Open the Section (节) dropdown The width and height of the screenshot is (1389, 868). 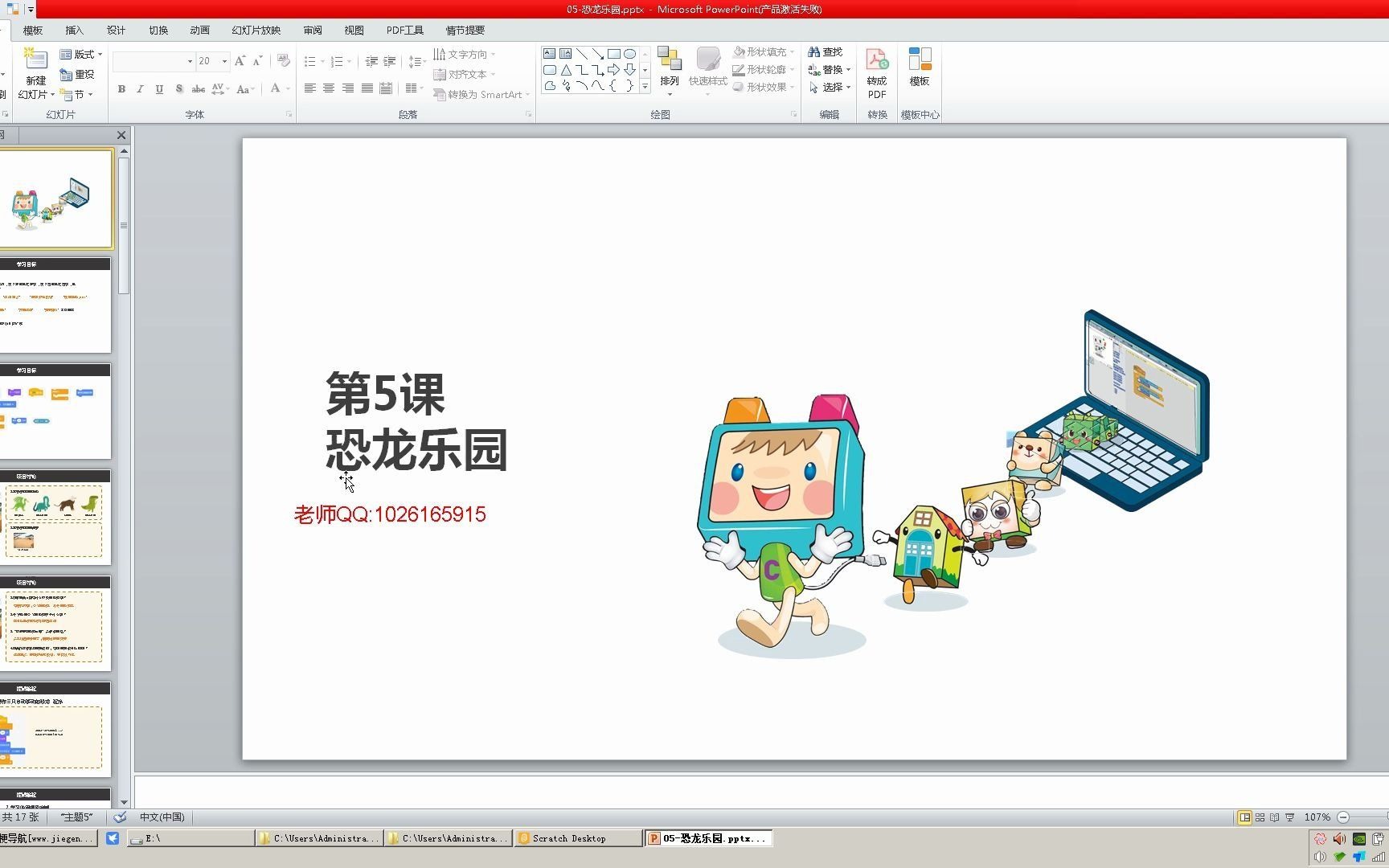77,95
